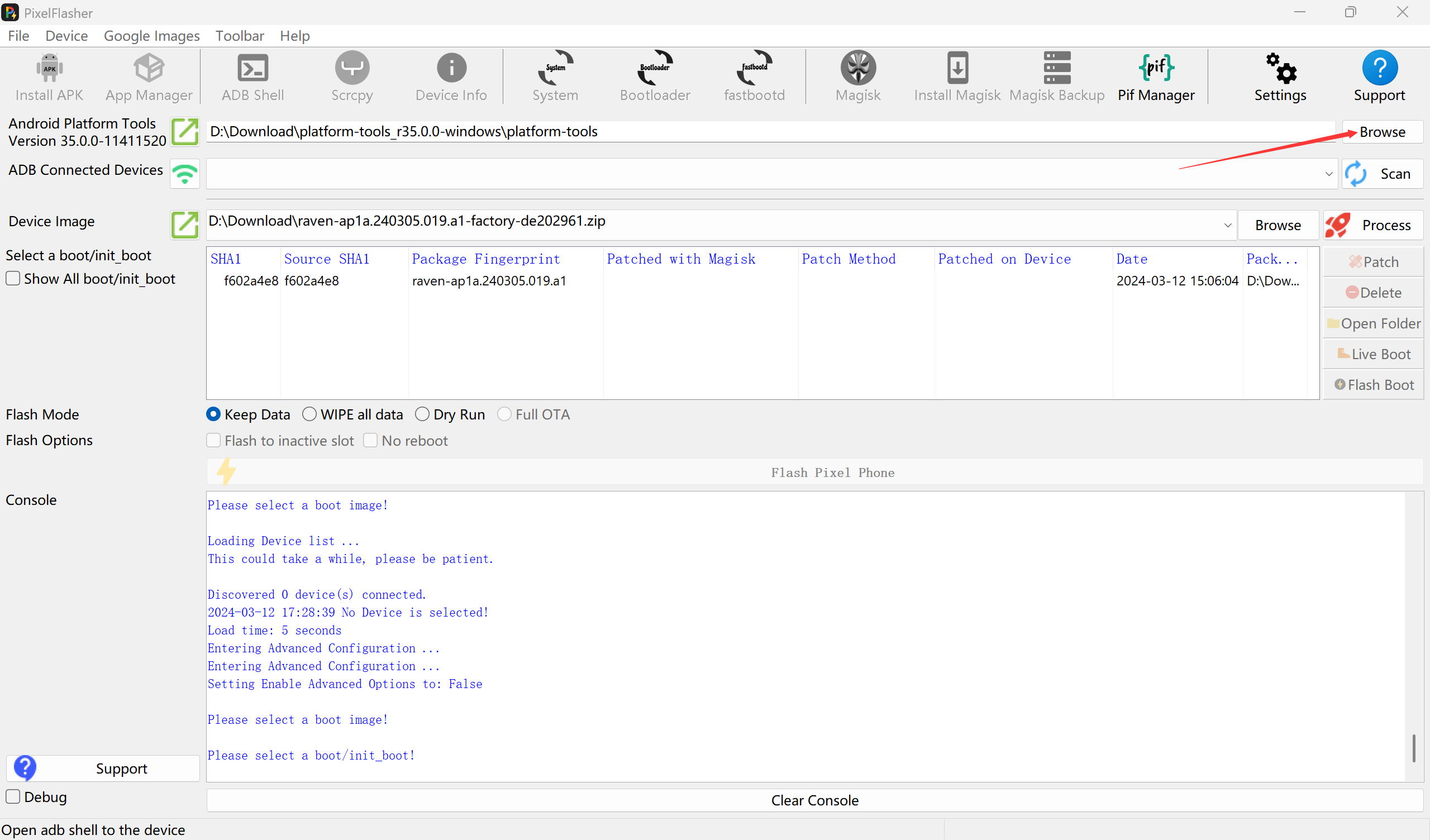Click the toolbar Support icon
The width and height of the screenshot is (1430, 840).
point(1380,77)
